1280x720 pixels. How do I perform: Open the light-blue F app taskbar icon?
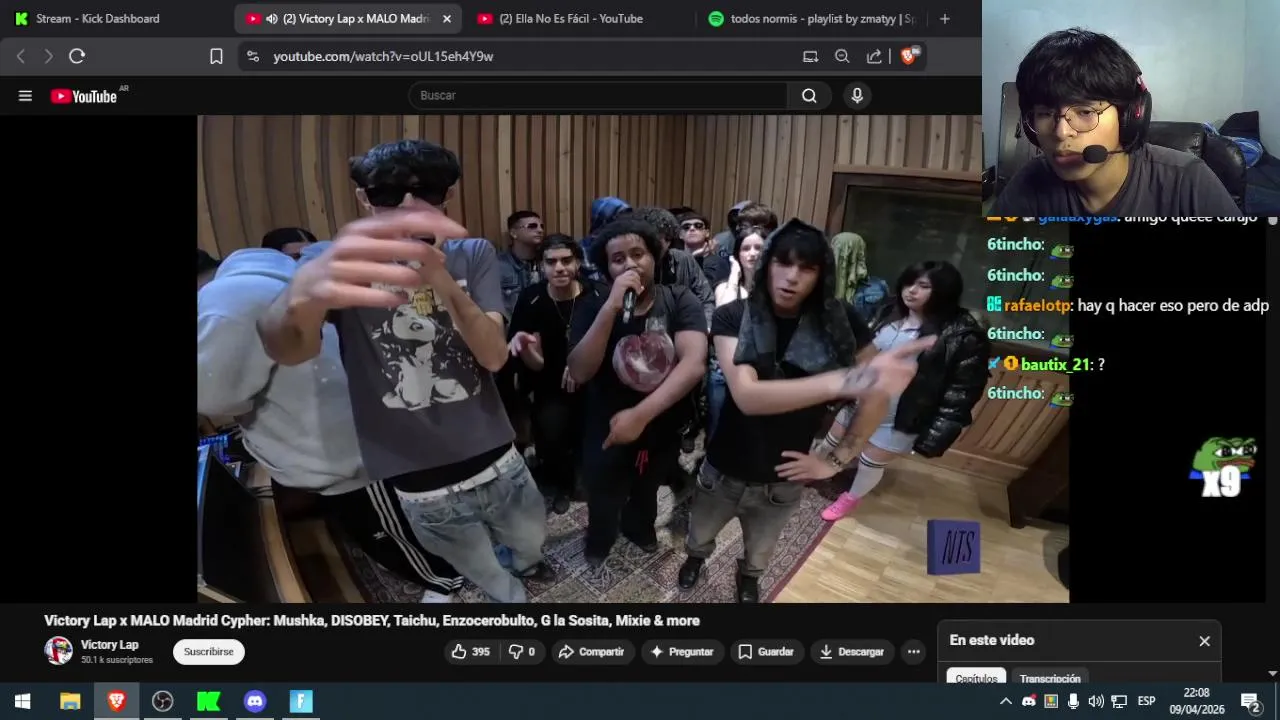[x=301, y=701]
